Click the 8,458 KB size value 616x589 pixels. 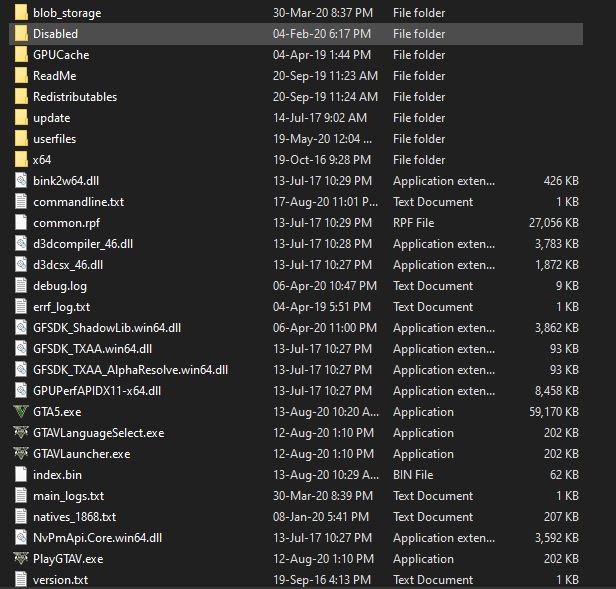point(557,391)
